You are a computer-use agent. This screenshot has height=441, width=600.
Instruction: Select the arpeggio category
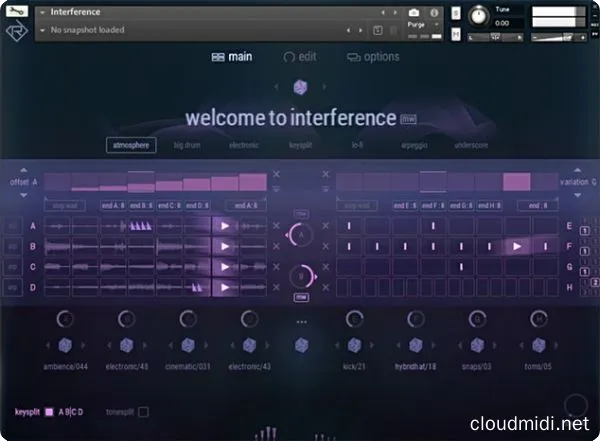[x=414, y=145]
